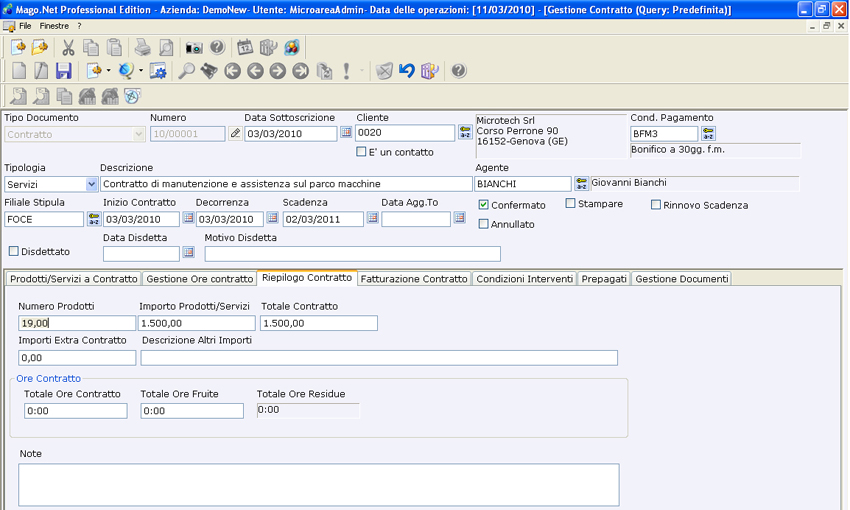Click pencil icon next to Numero field
The width and height of the screenshot is (850, 510).
point(235,133)
